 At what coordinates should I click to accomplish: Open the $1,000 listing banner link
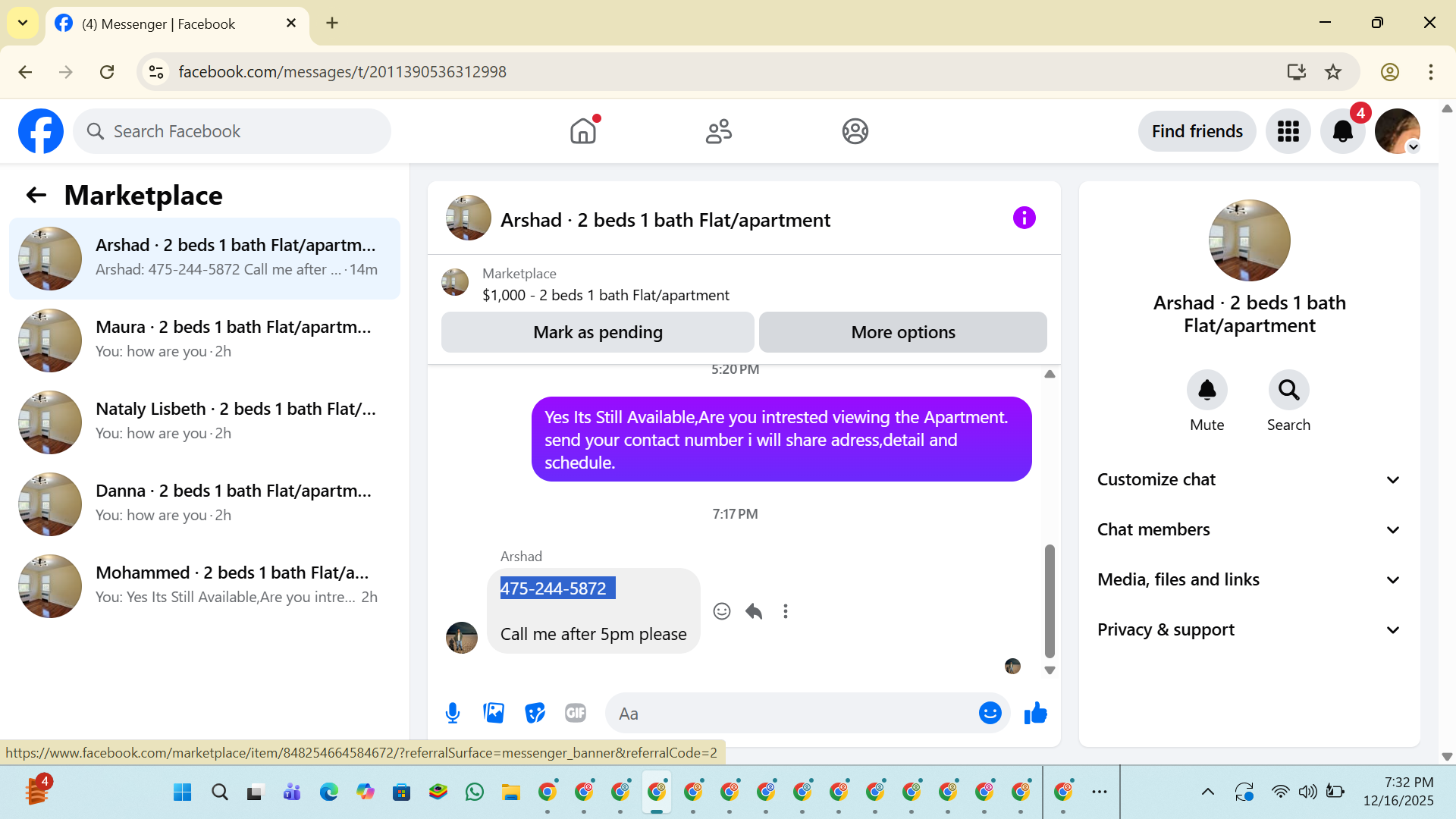[x=605, y=295]
